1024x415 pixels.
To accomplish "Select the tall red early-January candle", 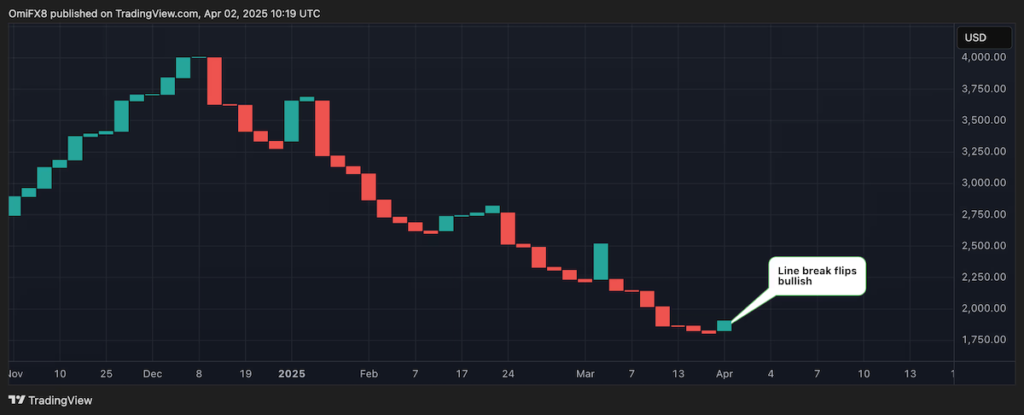I will coord(322,128).
